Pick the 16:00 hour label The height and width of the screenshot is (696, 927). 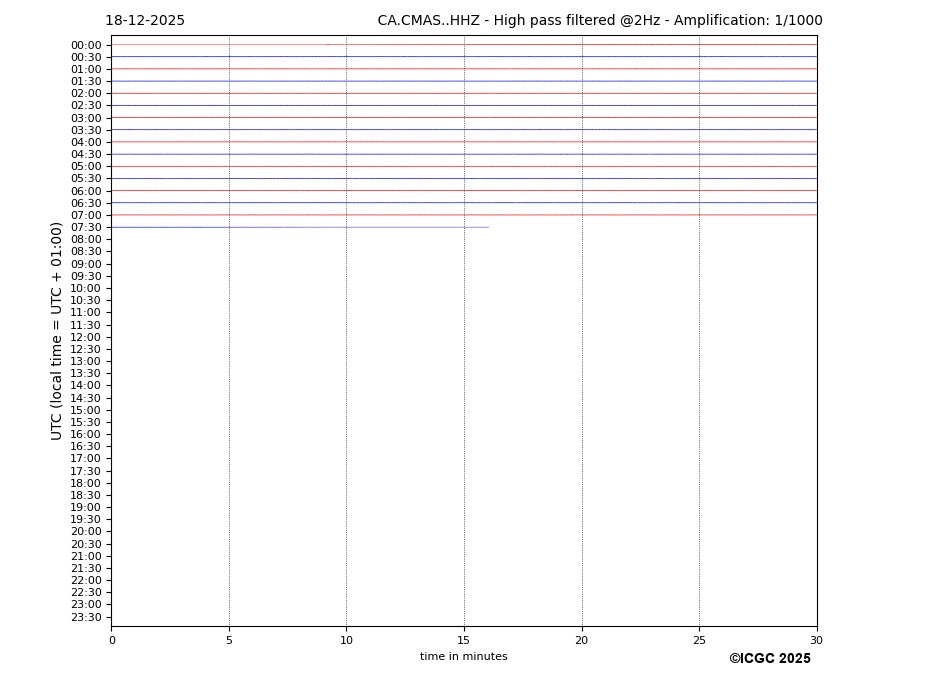tap(86, 435)
